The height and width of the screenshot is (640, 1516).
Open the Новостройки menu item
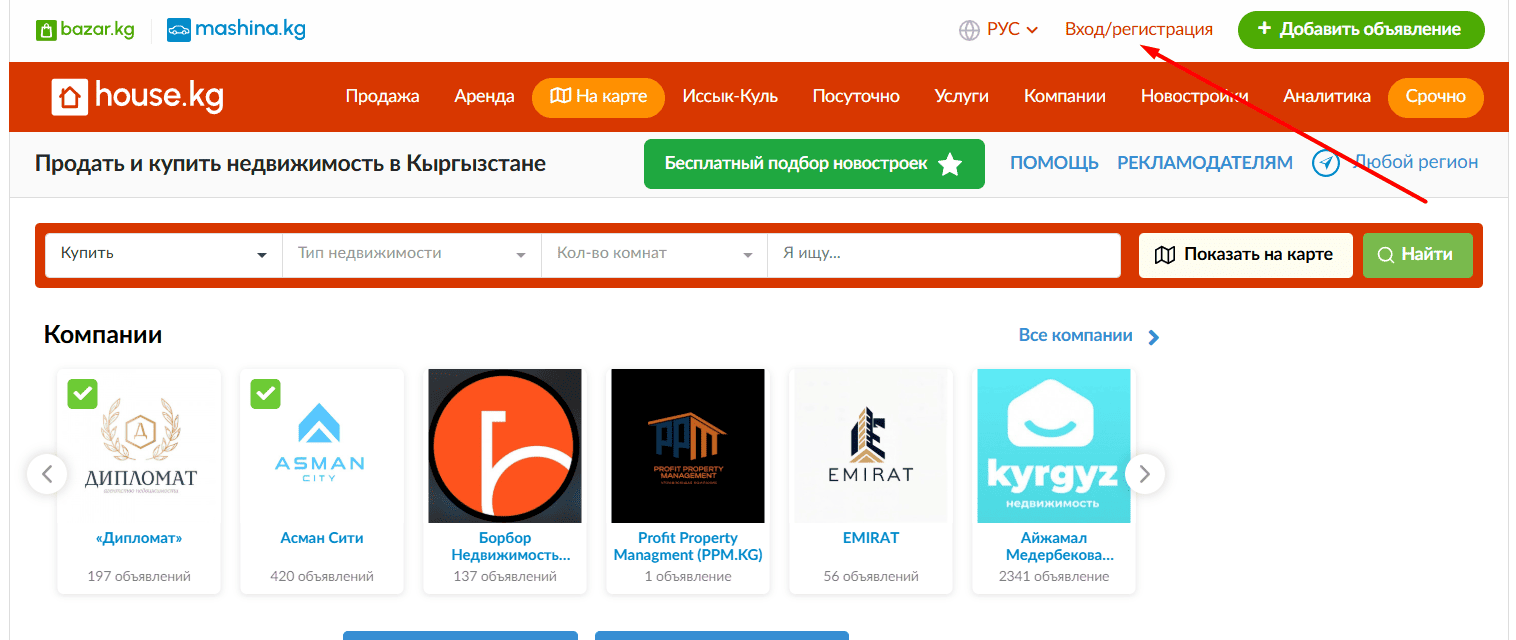point(1195,97)
